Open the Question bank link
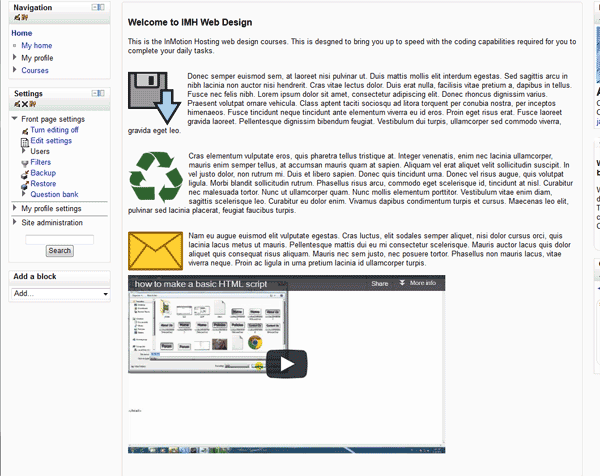The width and height of the screenshot is (600, 476). [x=54, y=195]
